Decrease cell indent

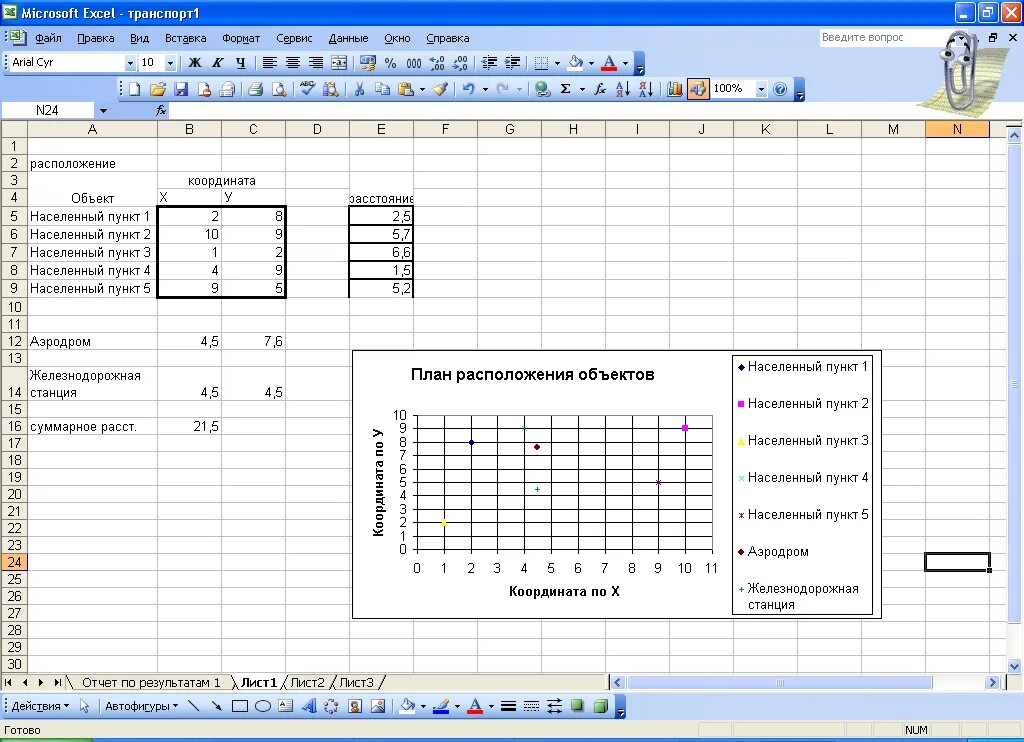click(488, 63)
